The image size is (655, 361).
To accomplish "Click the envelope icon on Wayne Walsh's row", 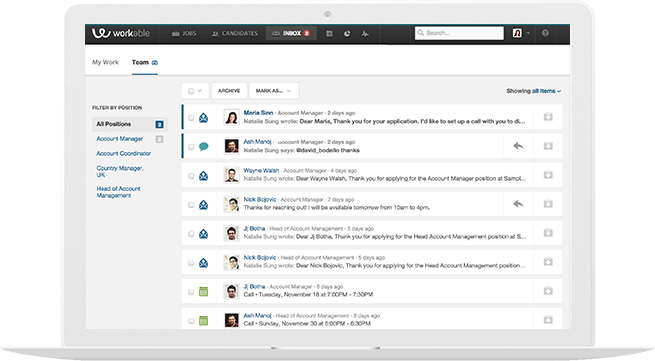I will [203, 176].
